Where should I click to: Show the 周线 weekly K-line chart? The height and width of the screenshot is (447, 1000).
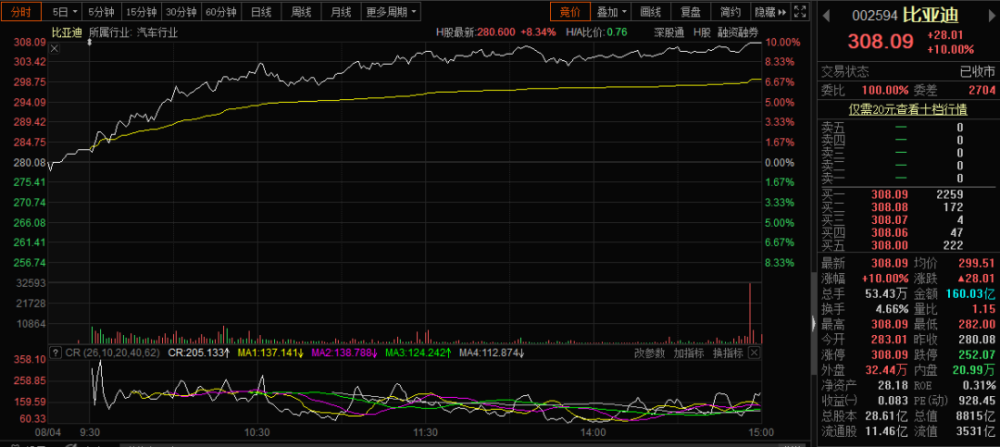coord(301,11)
